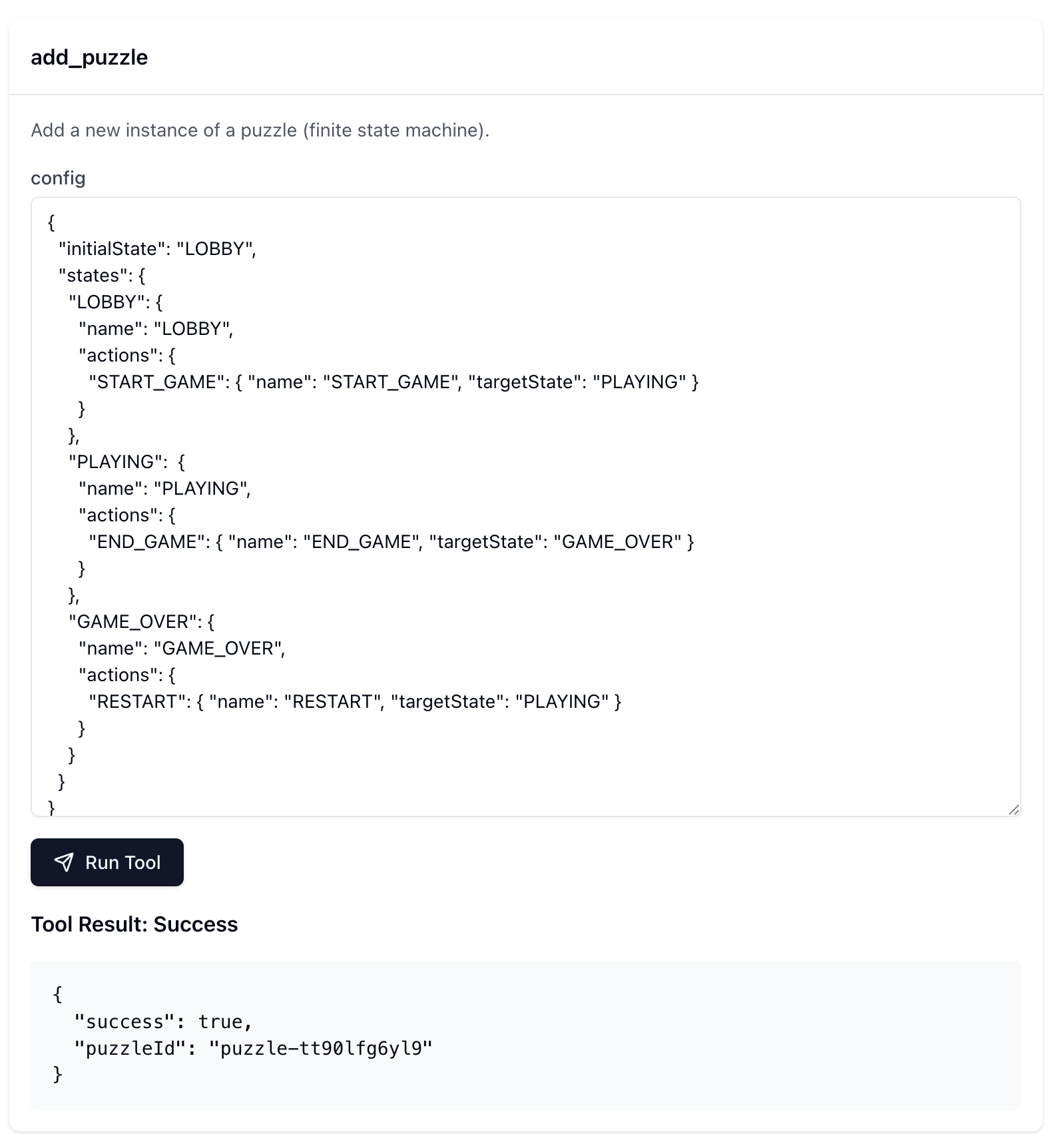Click the RESTART action line in config
This screenshot has height=1134, width=1064.
(354, 702)
